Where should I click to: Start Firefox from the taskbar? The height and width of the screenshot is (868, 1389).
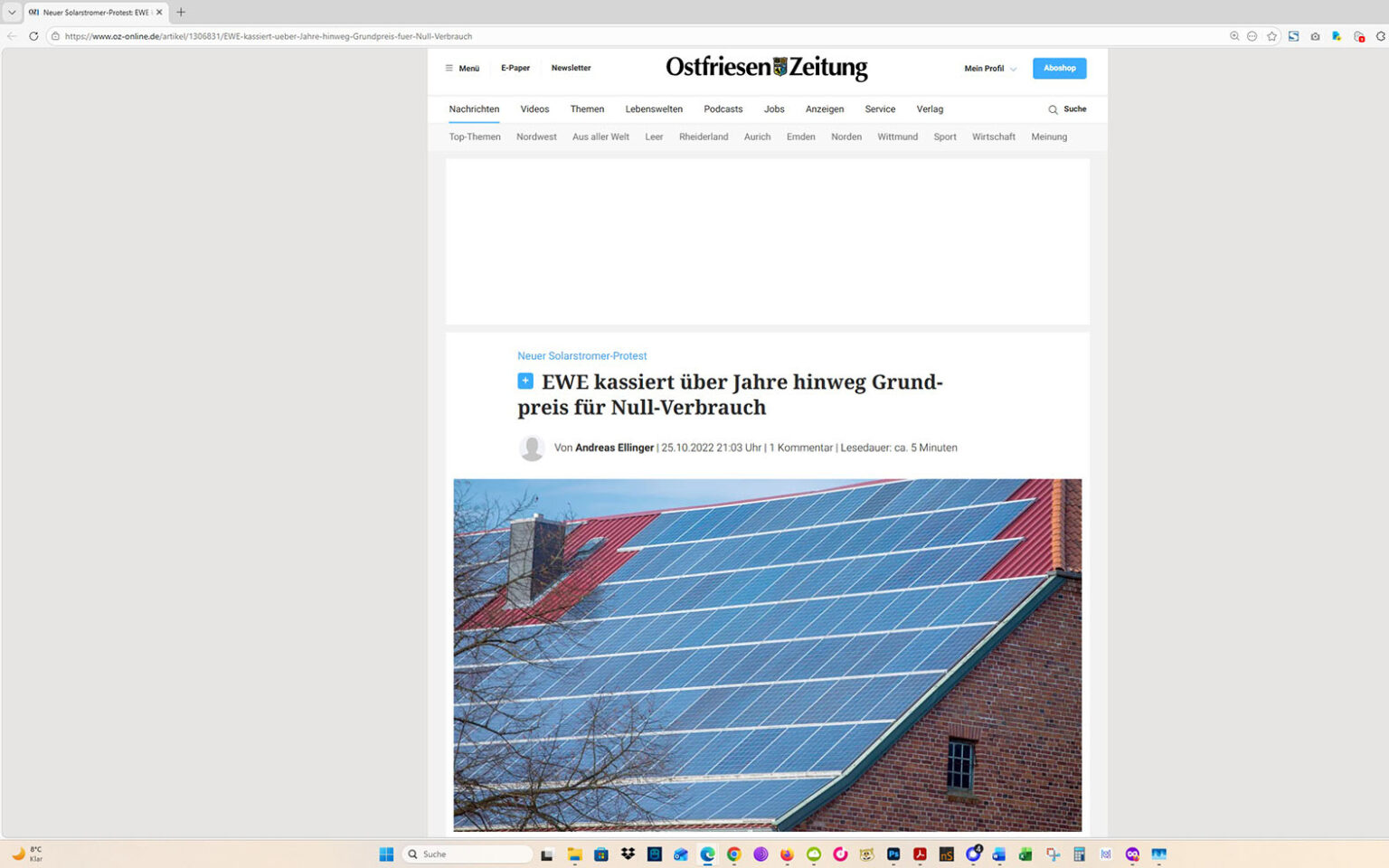[786, 854]
